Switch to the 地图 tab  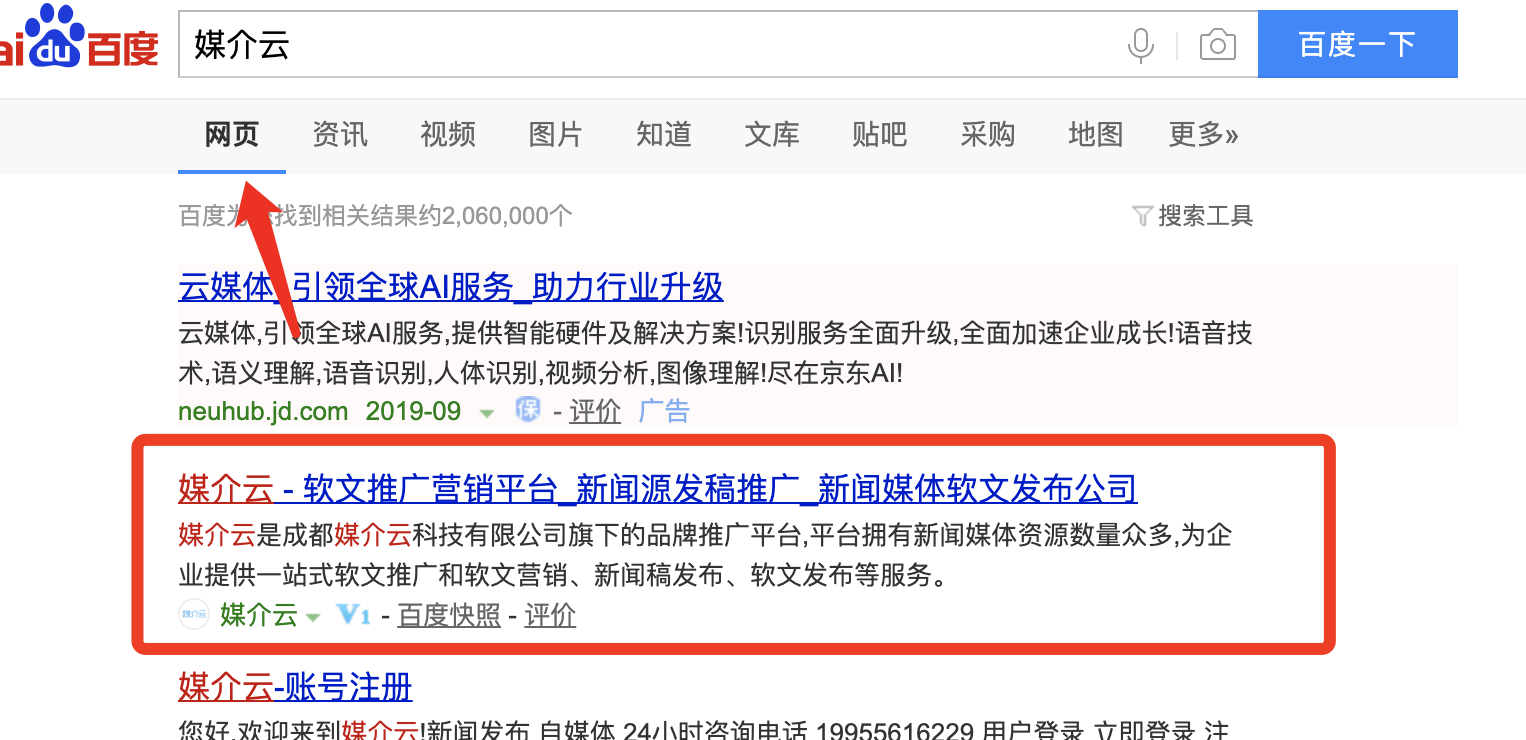[1095, 135]
